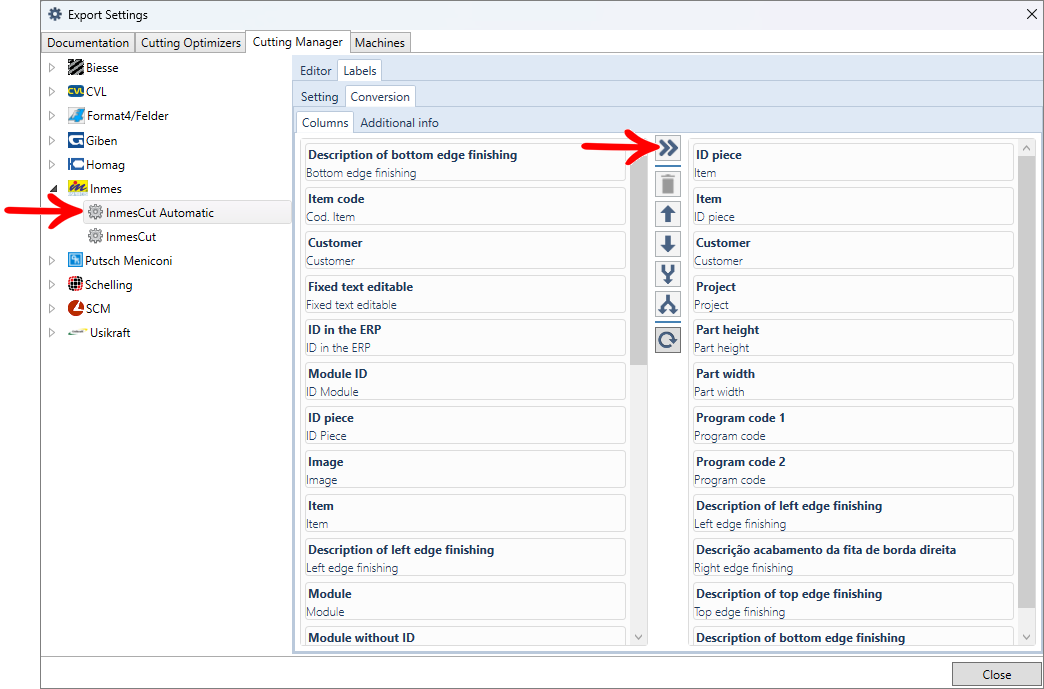This screenshot has height=689, width=1044.
Task: Click the reset refresh icon
Action: pyautogui.click(x=668, y=340)
